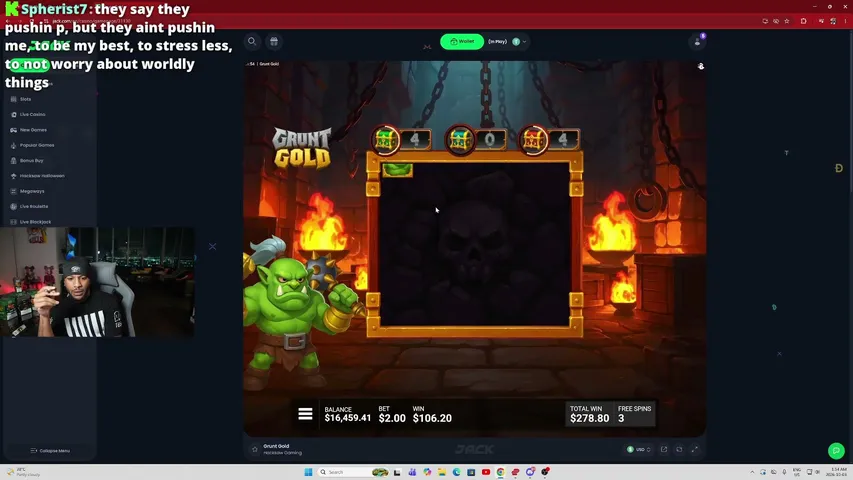This screenshot has height=480, width=853.
Task: Bookmark this page with Chrome star
Action: pos(787,21)
